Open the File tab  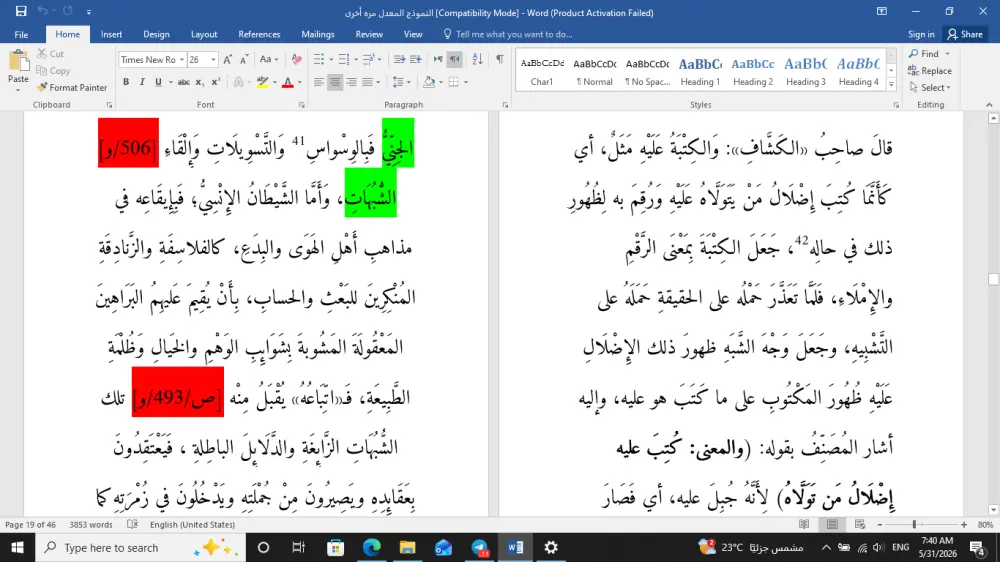(x=21, y=34)
